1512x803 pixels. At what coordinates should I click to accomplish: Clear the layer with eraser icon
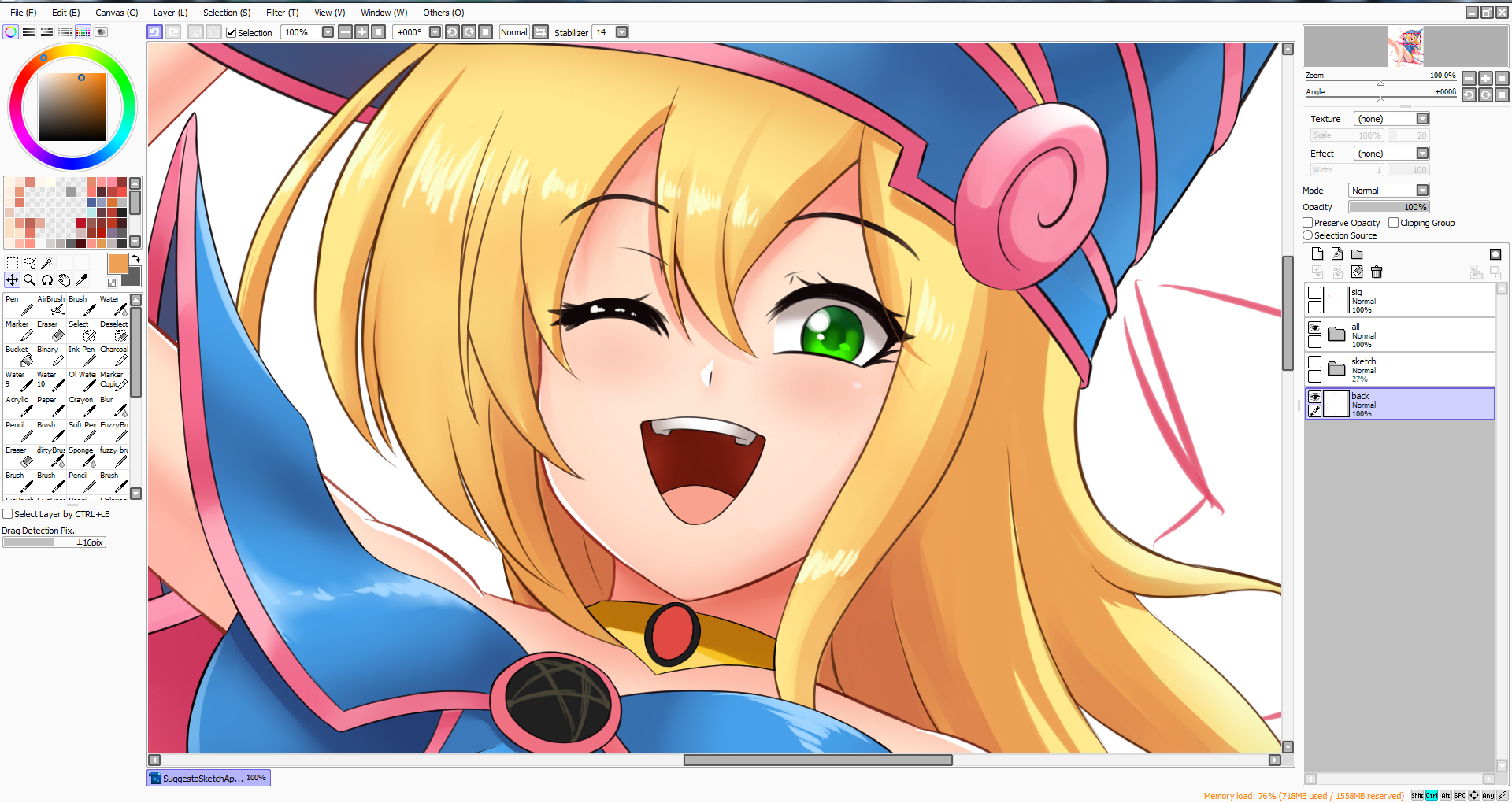pos(1357,272)
